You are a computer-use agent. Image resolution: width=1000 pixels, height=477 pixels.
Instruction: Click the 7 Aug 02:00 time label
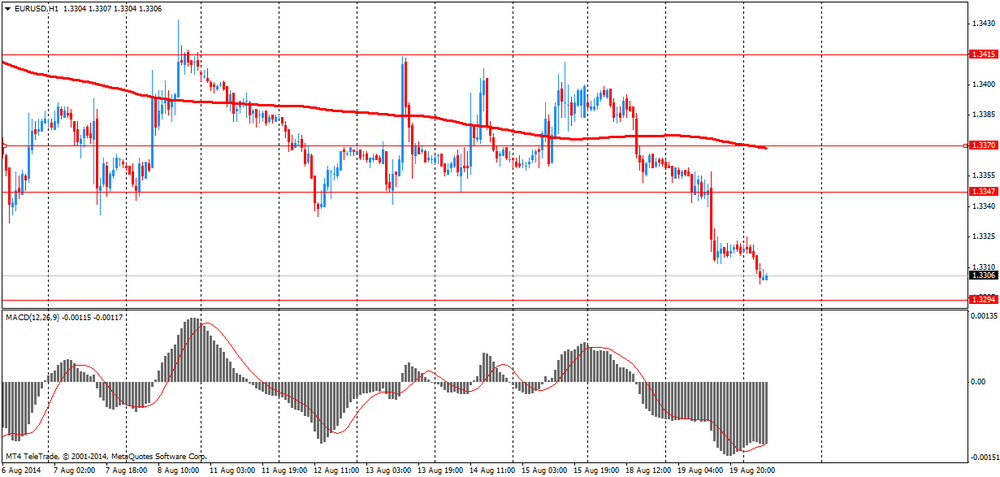pos(74,471)
